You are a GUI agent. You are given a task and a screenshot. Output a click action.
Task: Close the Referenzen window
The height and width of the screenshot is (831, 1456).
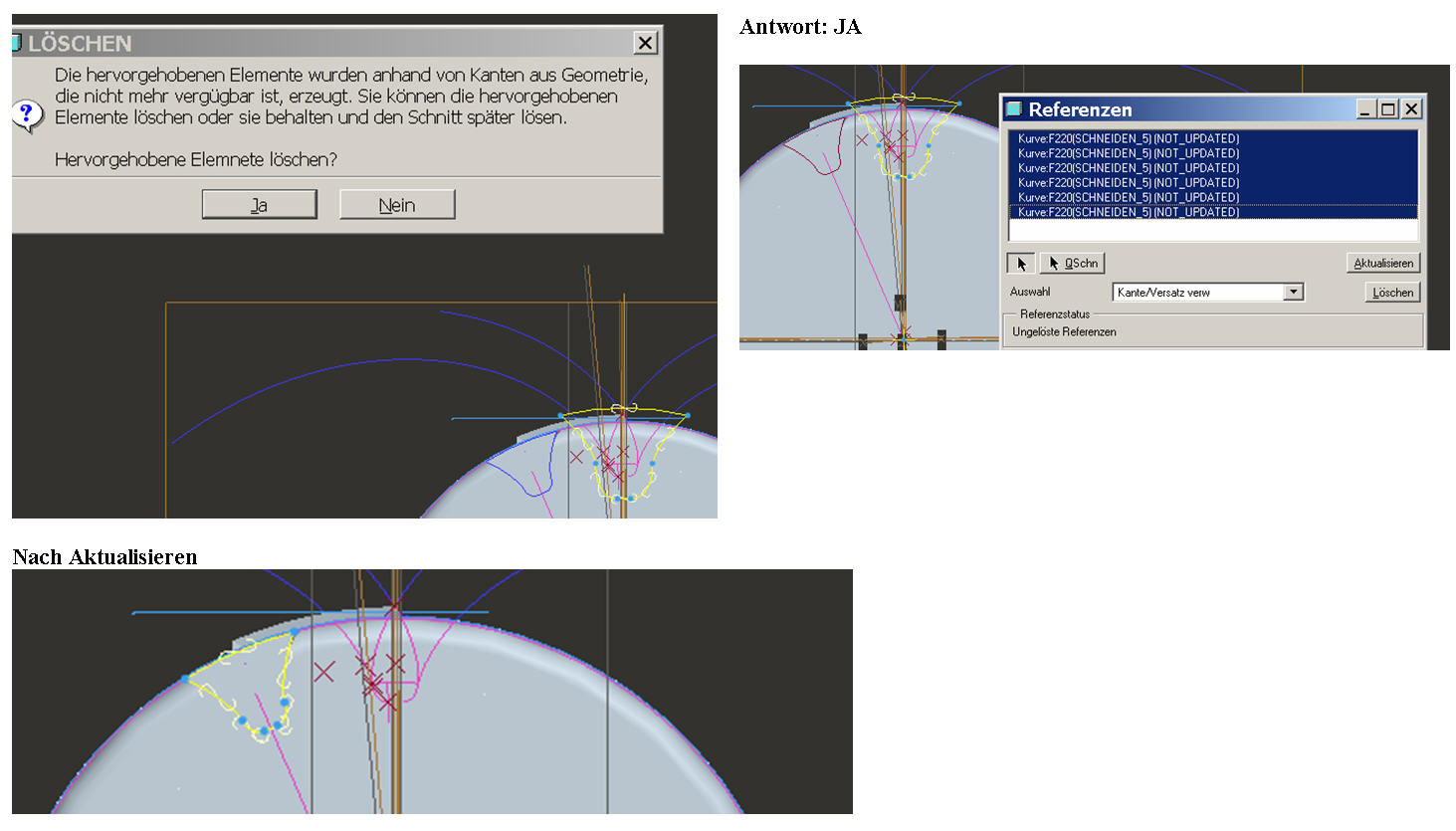coord(1411,108)
